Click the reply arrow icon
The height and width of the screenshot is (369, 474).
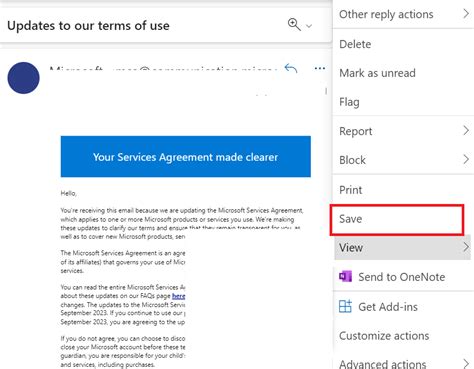[x=291, y=68]
